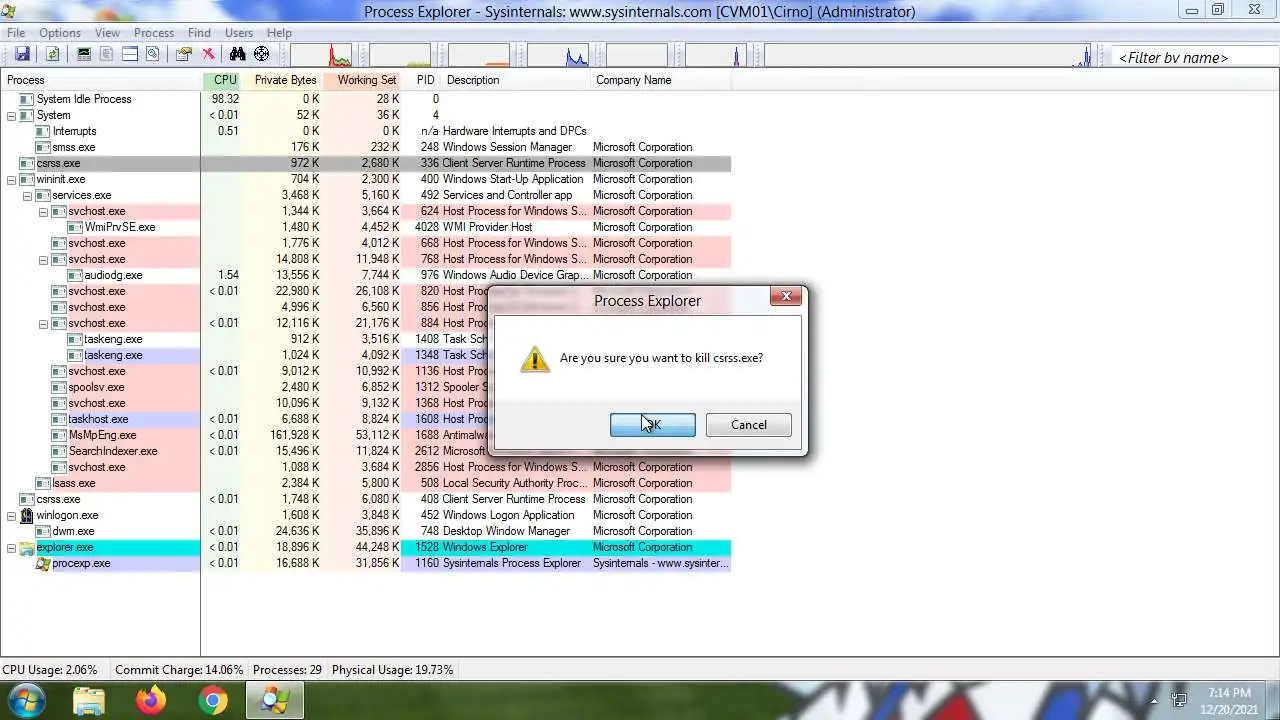
Task: Click the crosshair Find Window's Process icon
Action: [x=261, y=54]
